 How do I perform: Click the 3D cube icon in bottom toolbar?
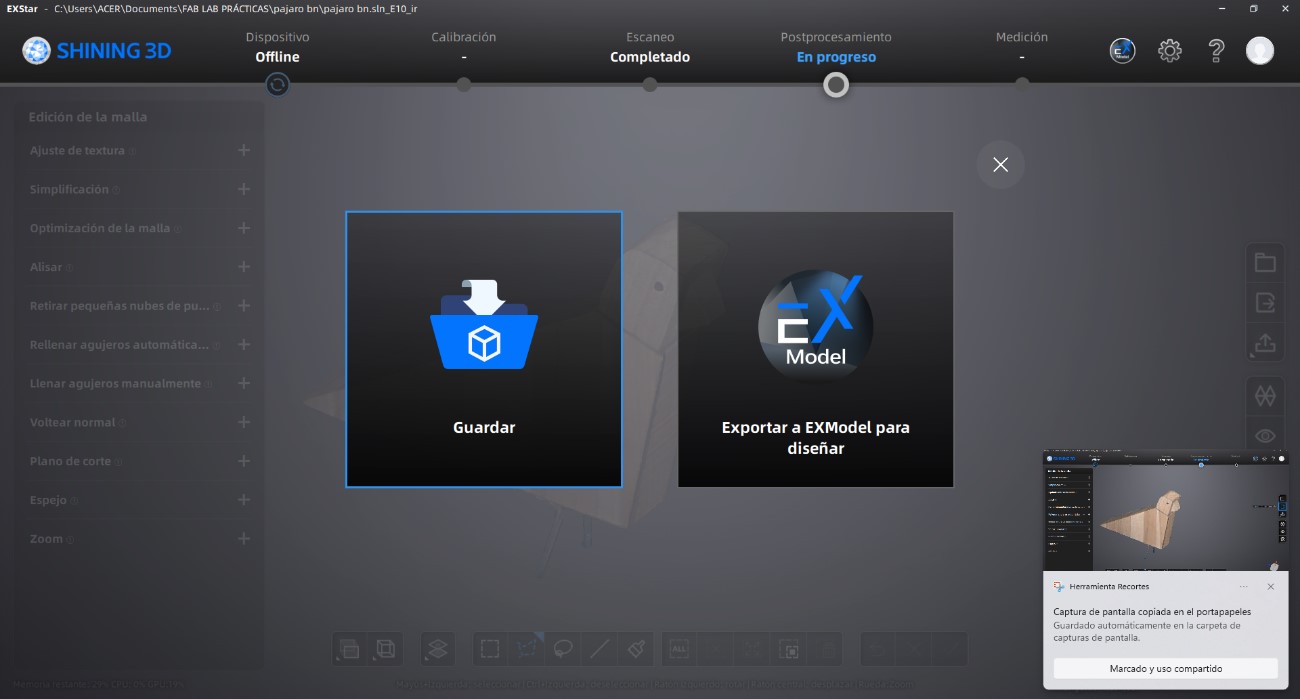[x=385, y=649]
